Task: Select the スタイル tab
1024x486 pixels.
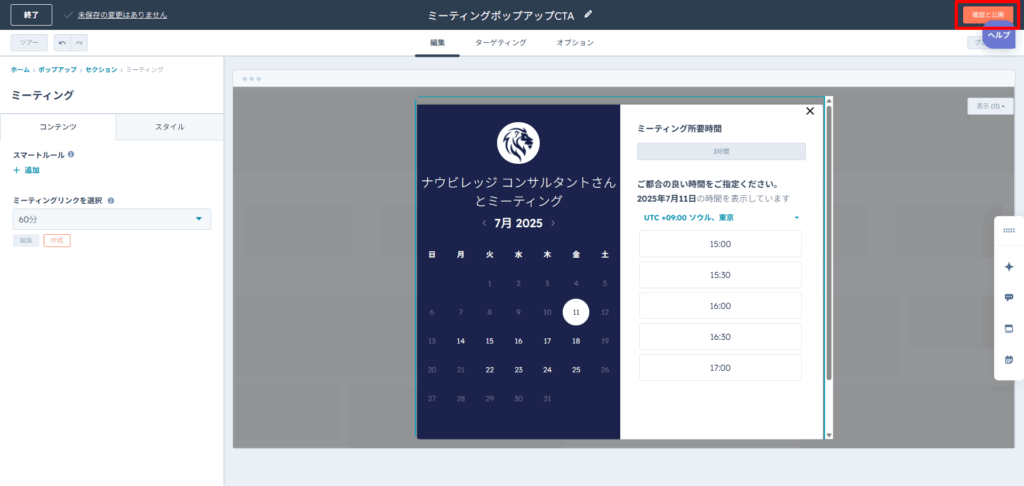Action: pos(170,127)
